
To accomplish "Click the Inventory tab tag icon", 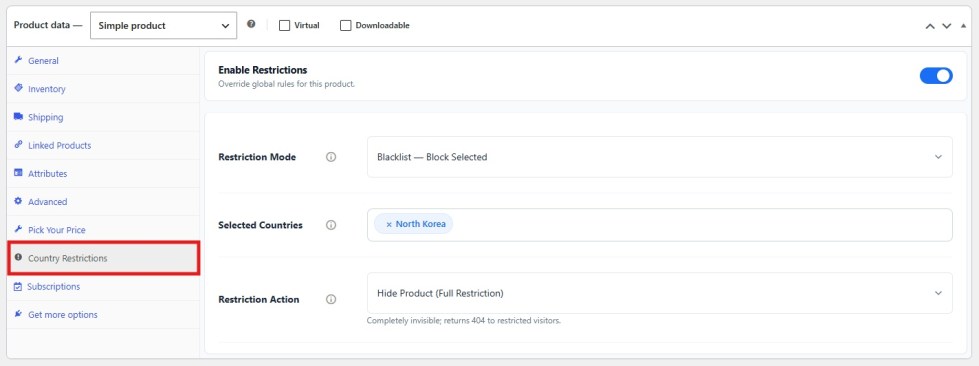I will click(18, 88).
